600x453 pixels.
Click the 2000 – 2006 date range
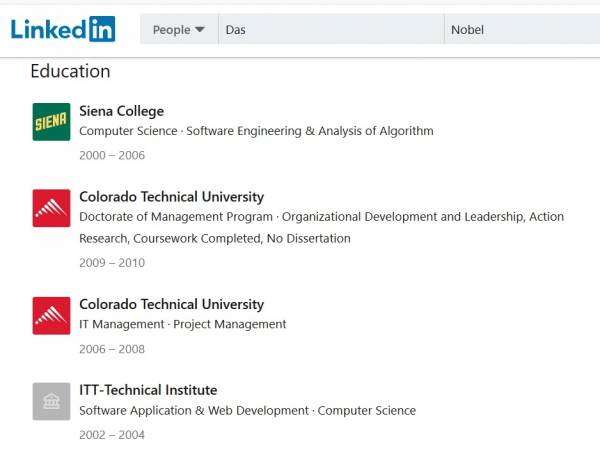coord(112,155)
